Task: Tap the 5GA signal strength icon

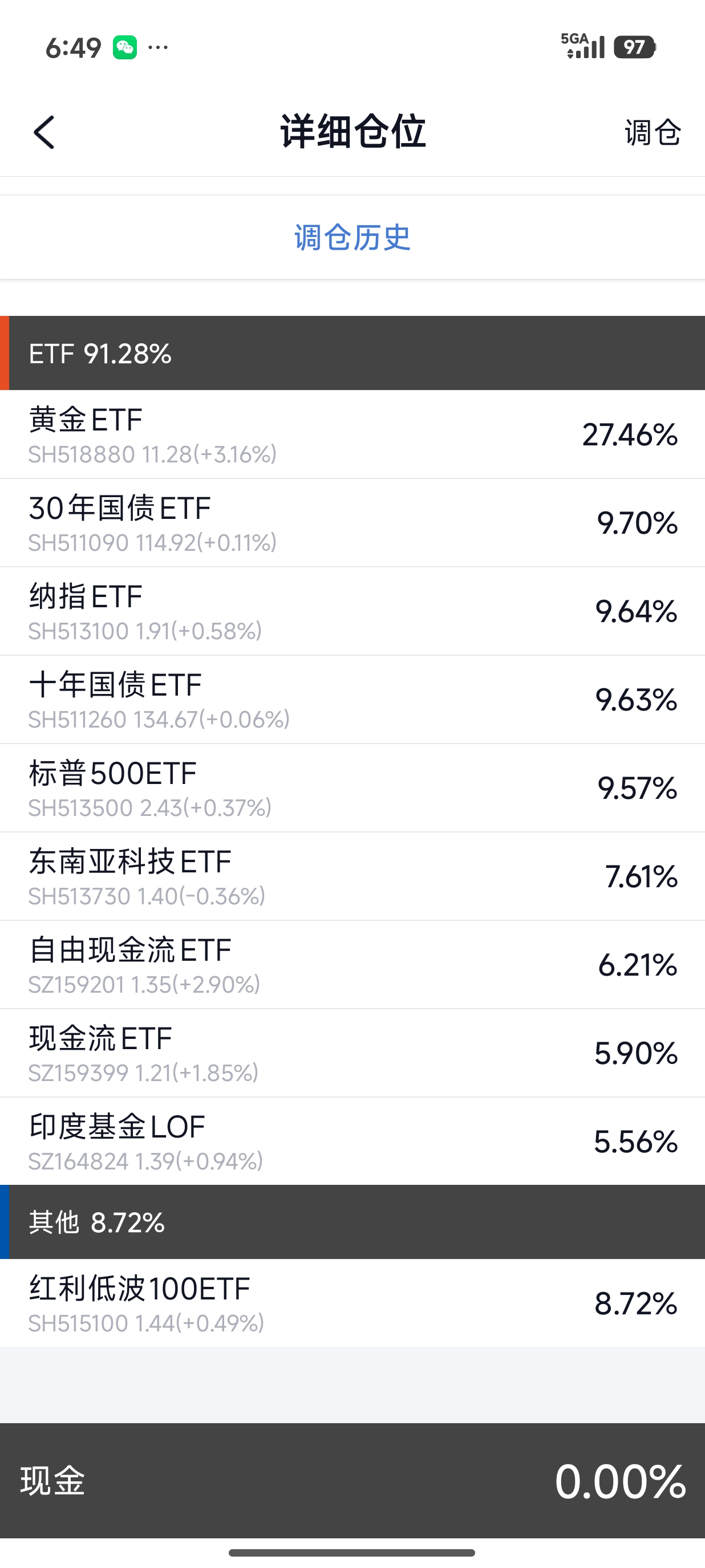Action: coord(582,46)
